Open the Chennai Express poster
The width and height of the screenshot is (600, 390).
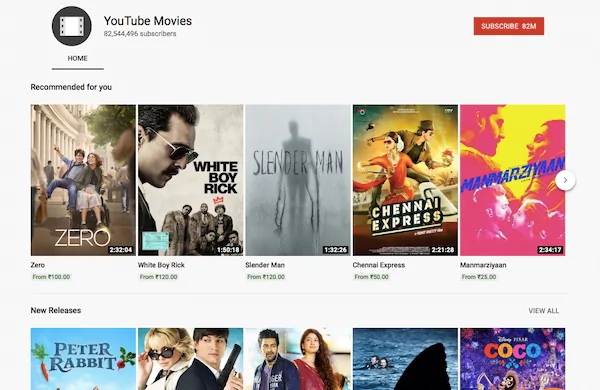point(405,180)
